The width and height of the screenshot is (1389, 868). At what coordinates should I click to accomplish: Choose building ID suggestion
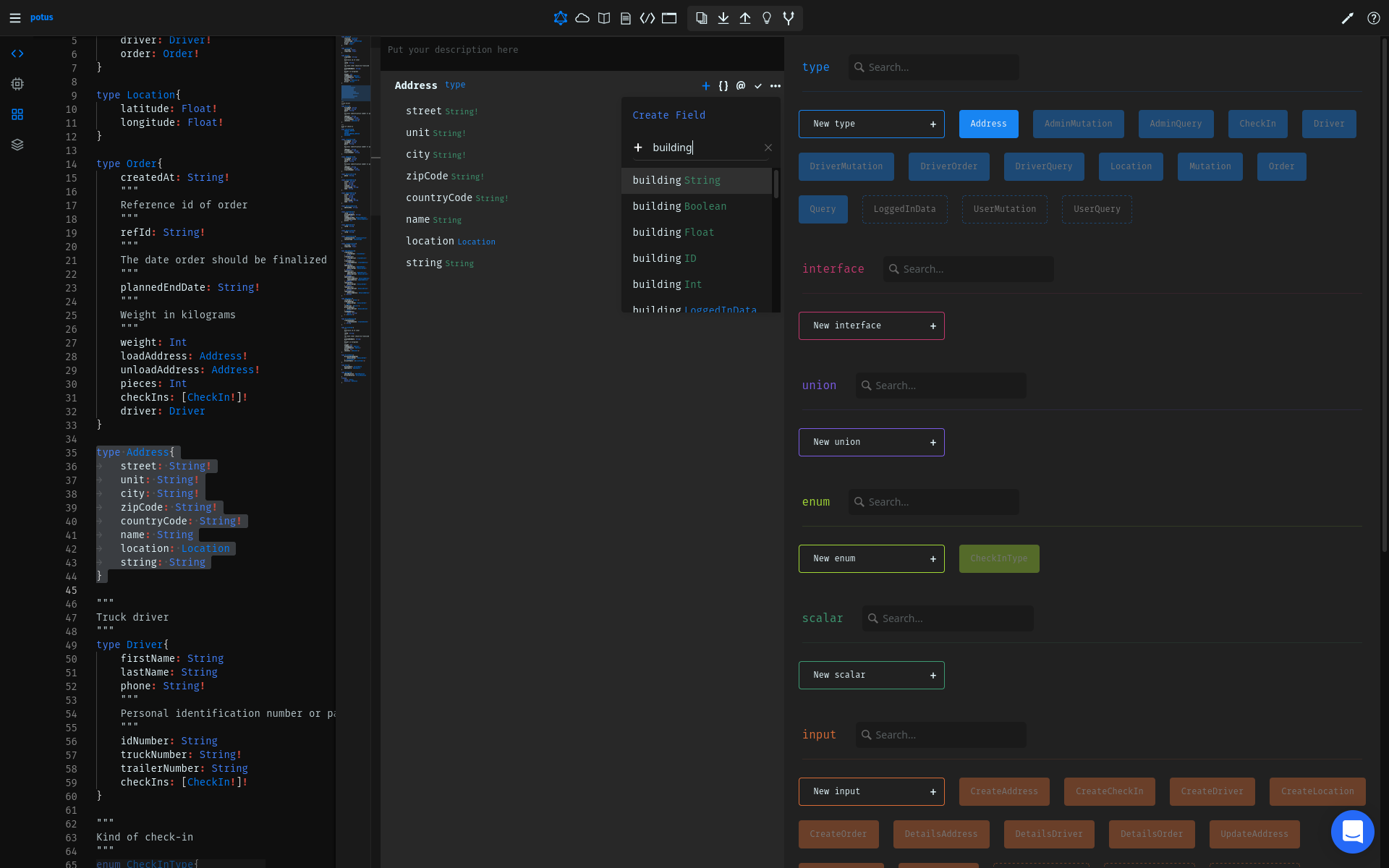point(697,258)
